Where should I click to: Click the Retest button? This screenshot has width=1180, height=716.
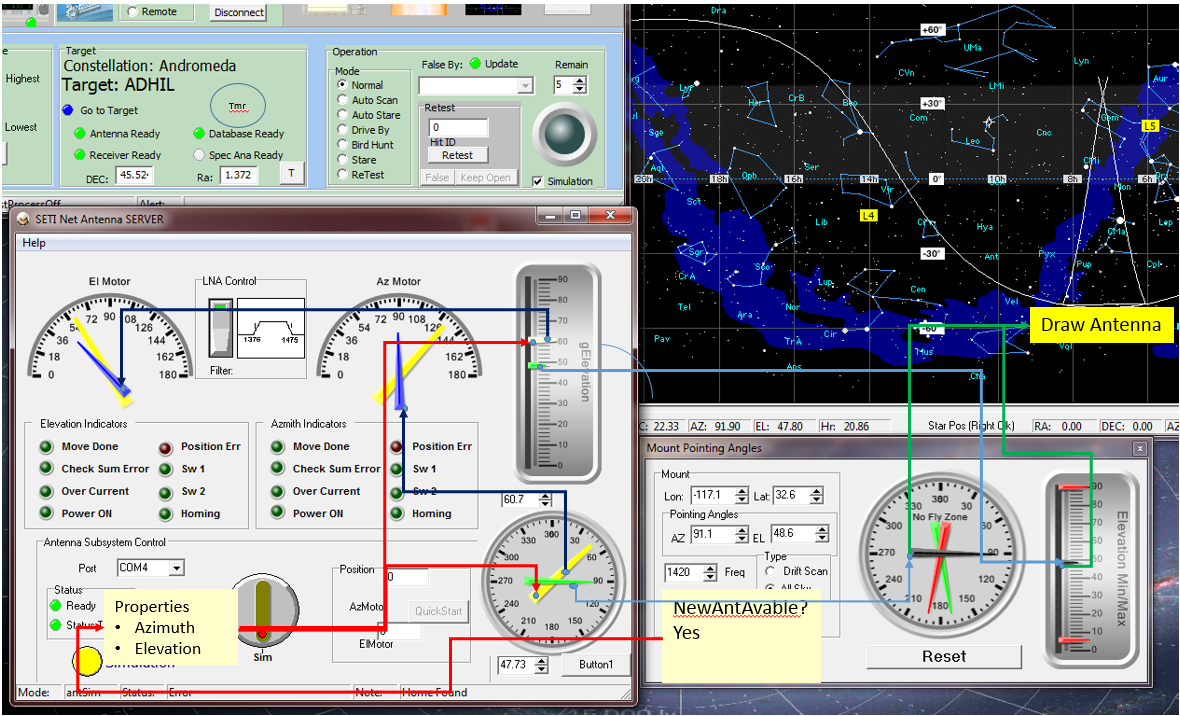pos(457,155)
